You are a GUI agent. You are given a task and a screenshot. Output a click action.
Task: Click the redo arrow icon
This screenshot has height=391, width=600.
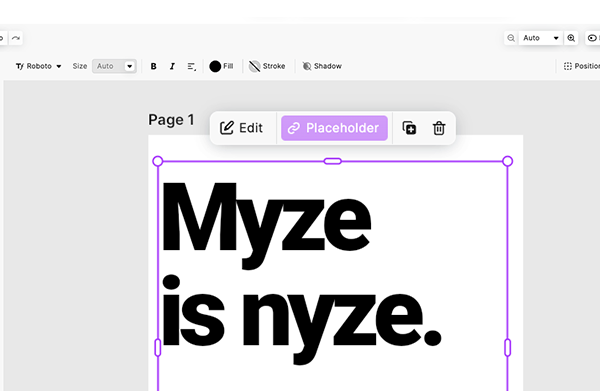pyautogui.click(x=16, y=38)
